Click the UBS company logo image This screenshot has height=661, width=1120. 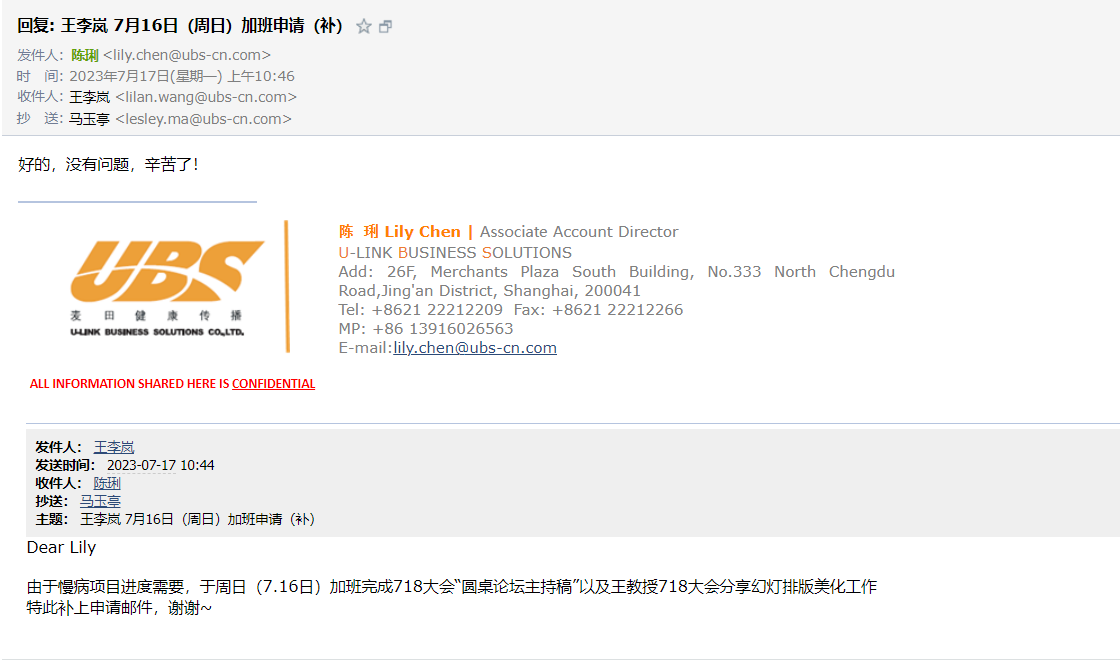click(167, 288)
